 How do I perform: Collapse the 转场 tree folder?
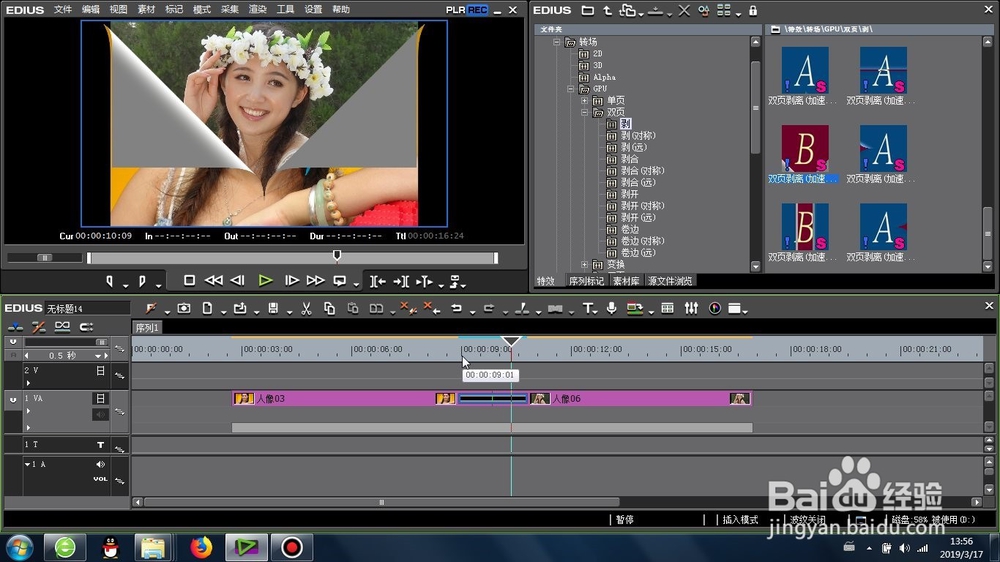(557, 42)
